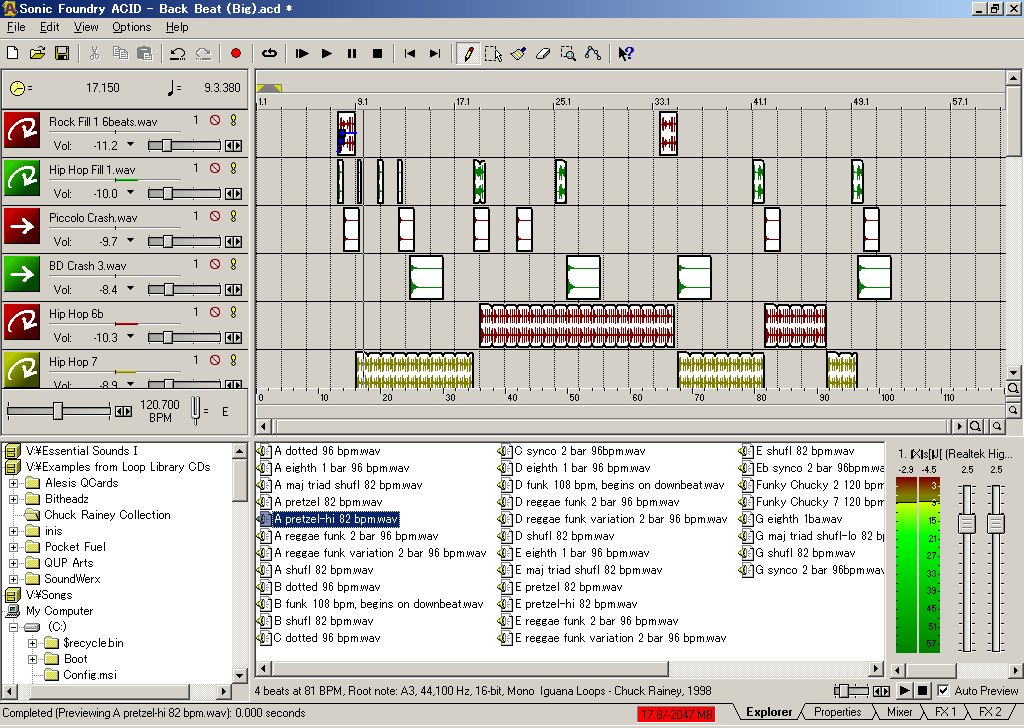Screen dimensions: 1024x728
Task: Select the Zoom magnifier tool
Action: (568, 54)
